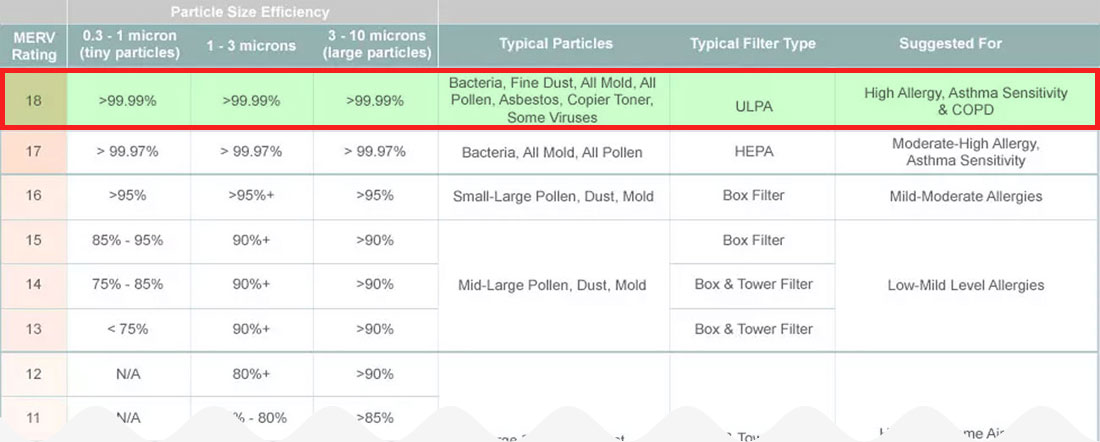
Task: Click the Suggested For column header
Action: (x=951, y=43)
